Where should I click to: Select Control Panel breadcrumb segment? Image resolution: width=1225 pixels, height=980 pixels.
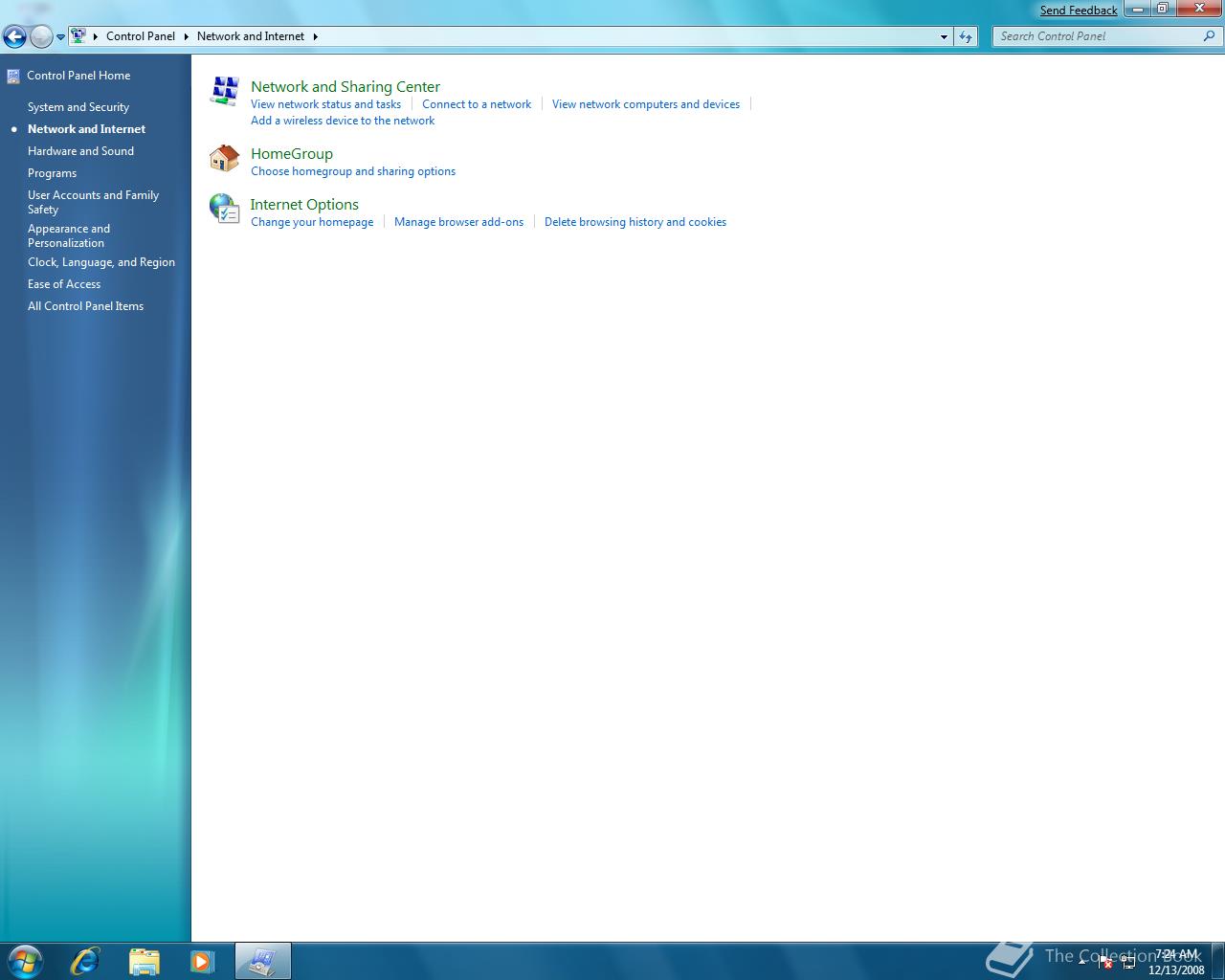[141, 36]
